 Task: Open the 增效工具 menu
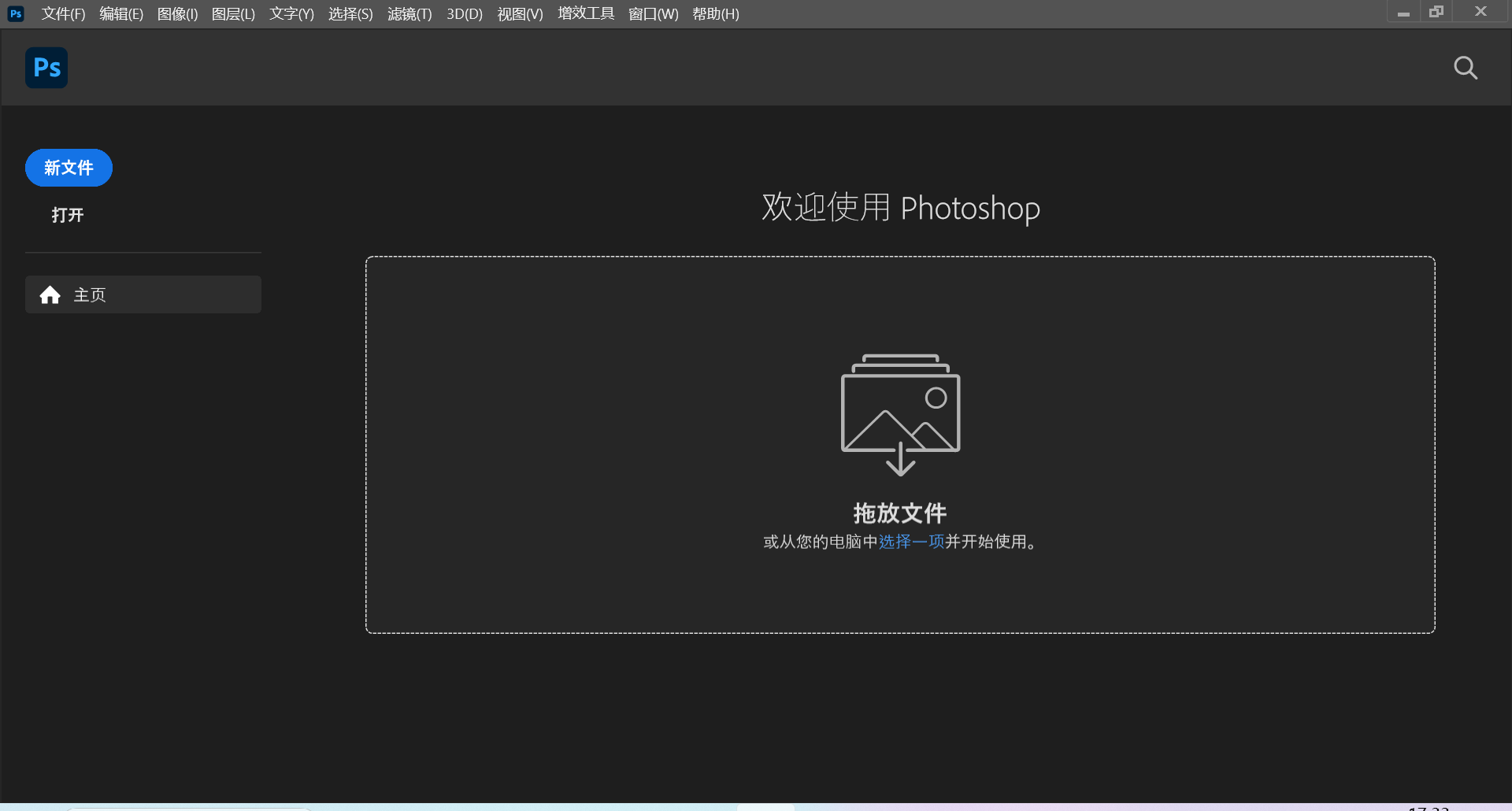click(586, 13)
